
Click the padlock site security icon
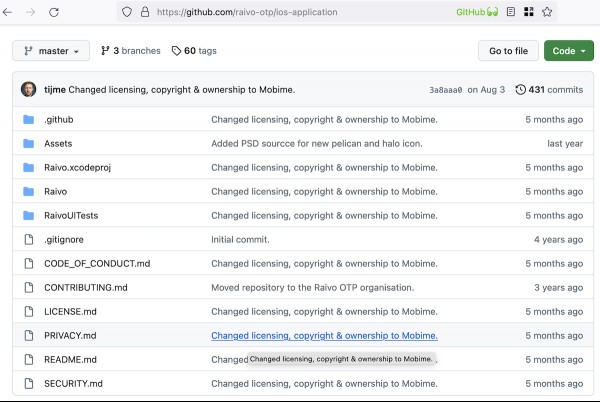pyautogui.click(x=145, y=12)
